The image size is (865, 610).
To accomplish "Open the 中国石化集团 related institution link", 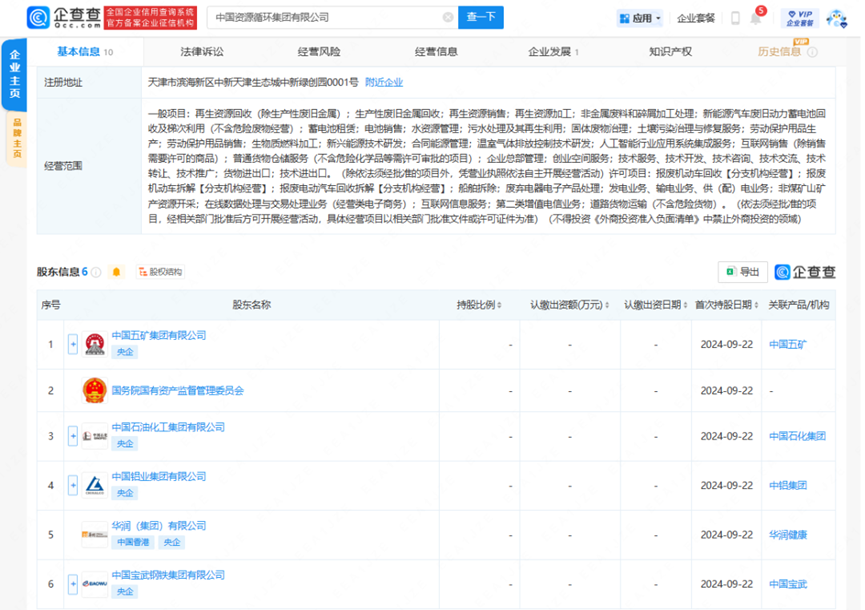I will [797, 436].
